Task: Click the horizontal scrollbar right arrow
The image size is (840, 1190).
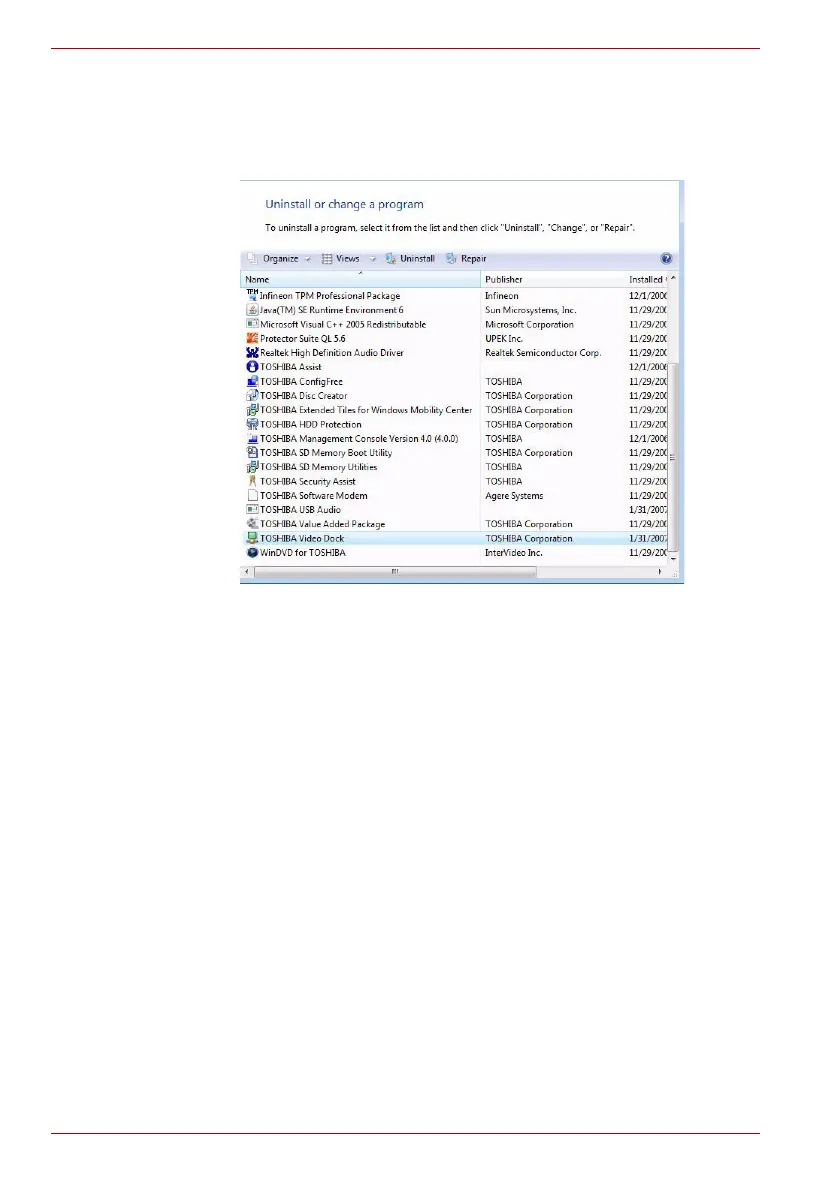Action: point(659,572)
